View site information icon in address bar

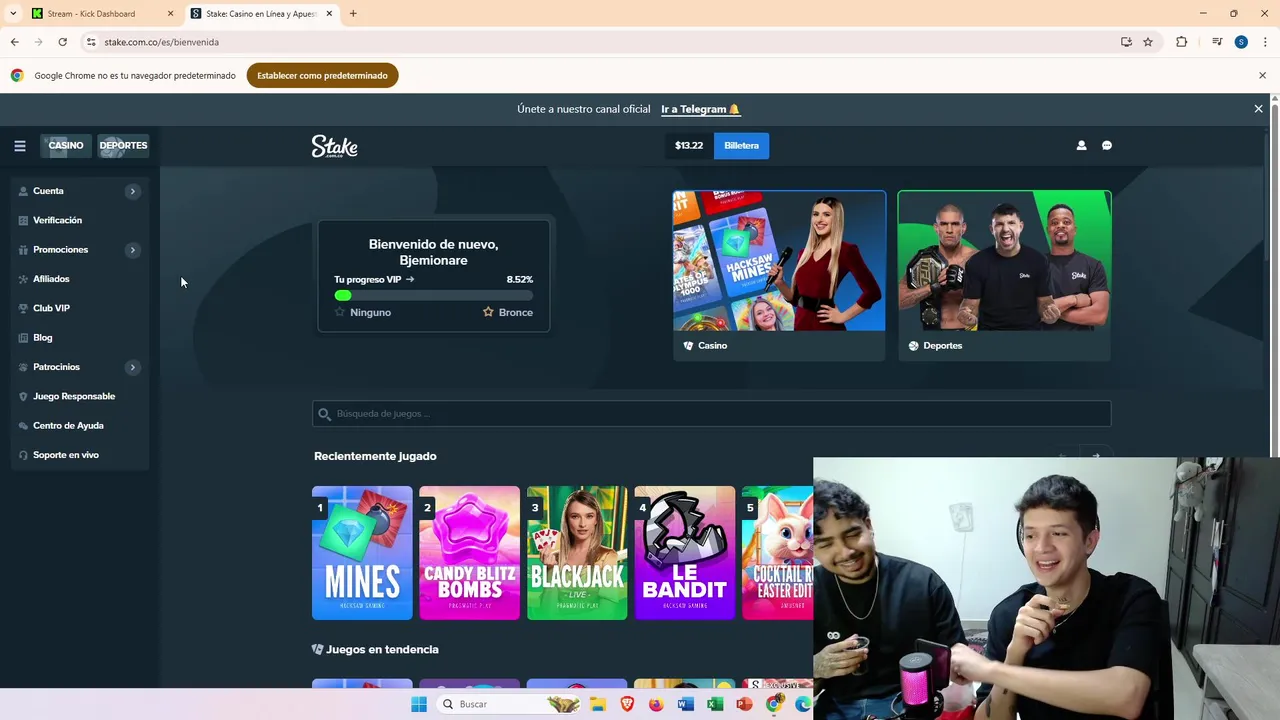pyautogui.click(x=91, y=42)
